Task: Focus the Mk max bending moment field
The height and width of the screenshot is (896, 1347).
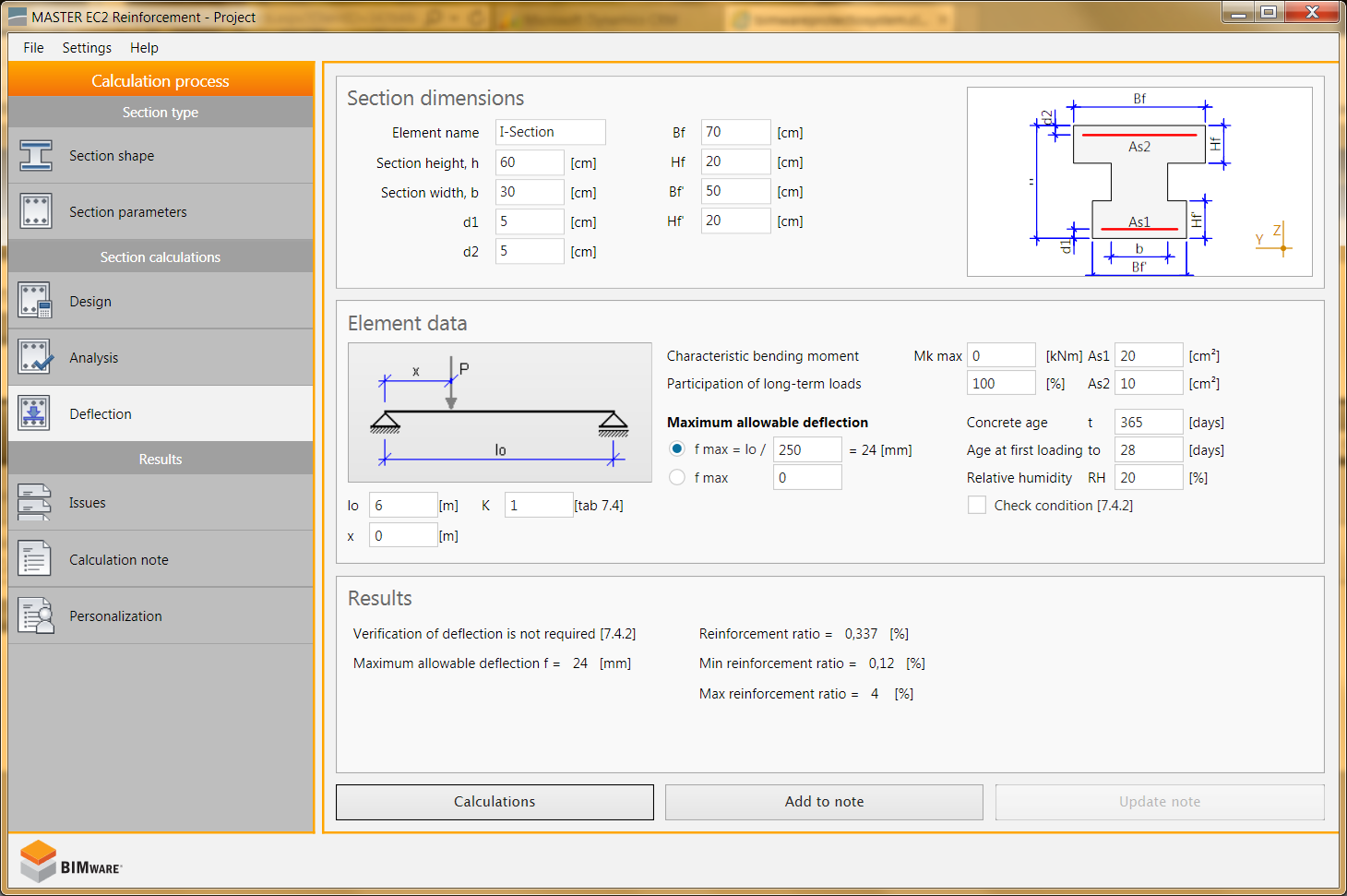Action: (x=1001, y=355)
